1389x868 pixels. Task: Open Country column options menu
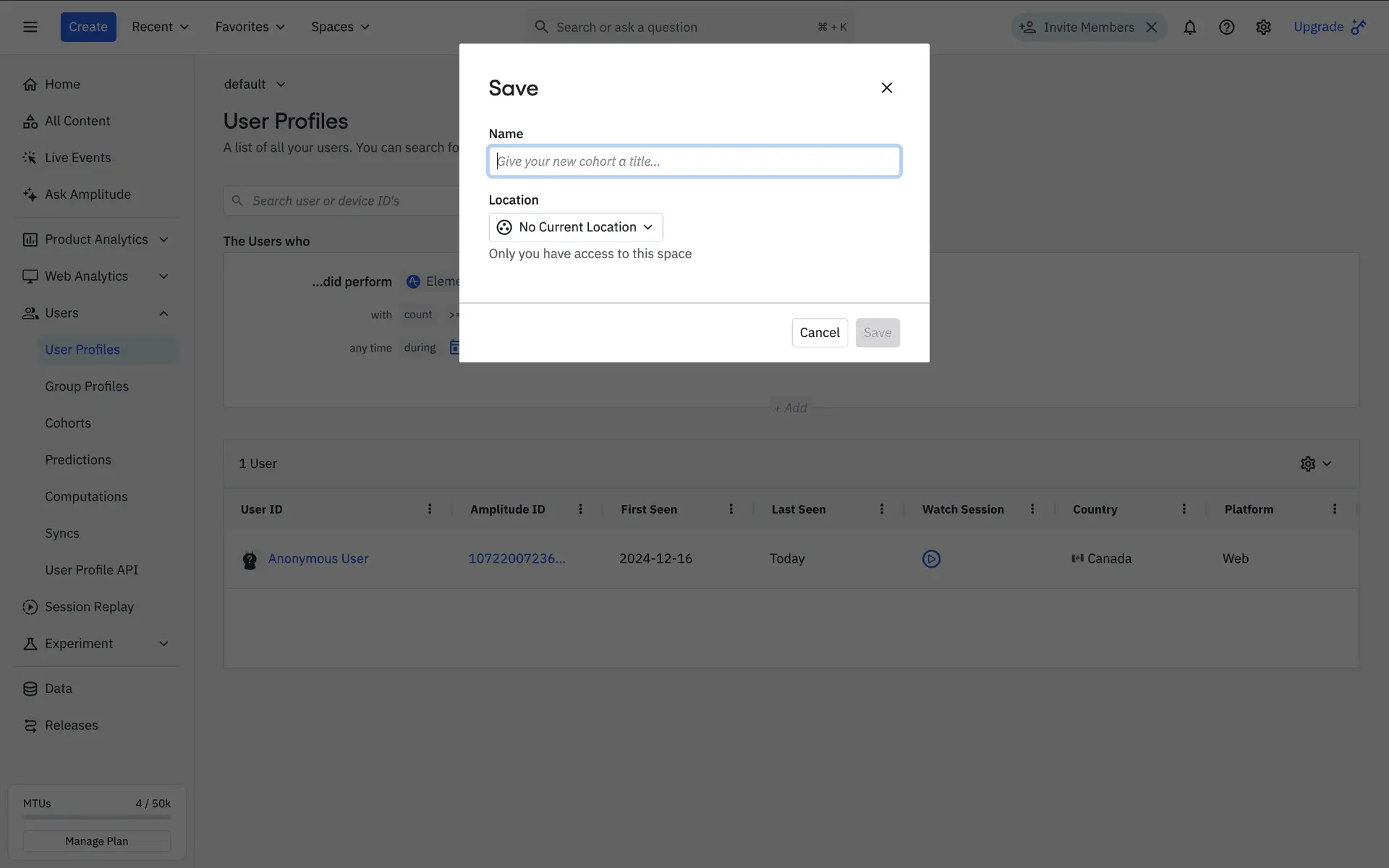click(1184, 509)
